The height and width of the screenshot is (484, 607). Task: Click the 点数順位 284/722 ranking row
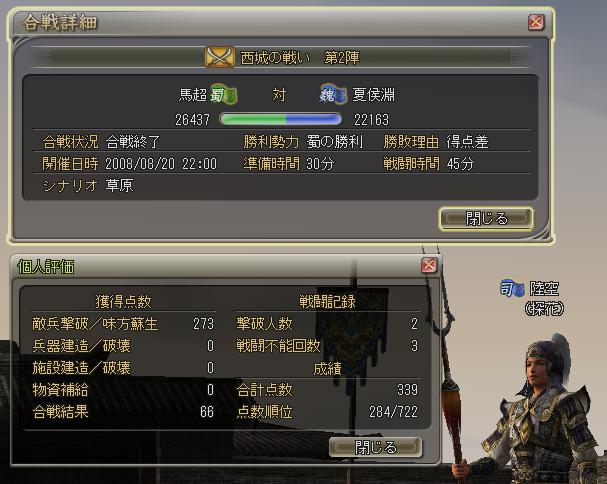[x=327, y=412]
